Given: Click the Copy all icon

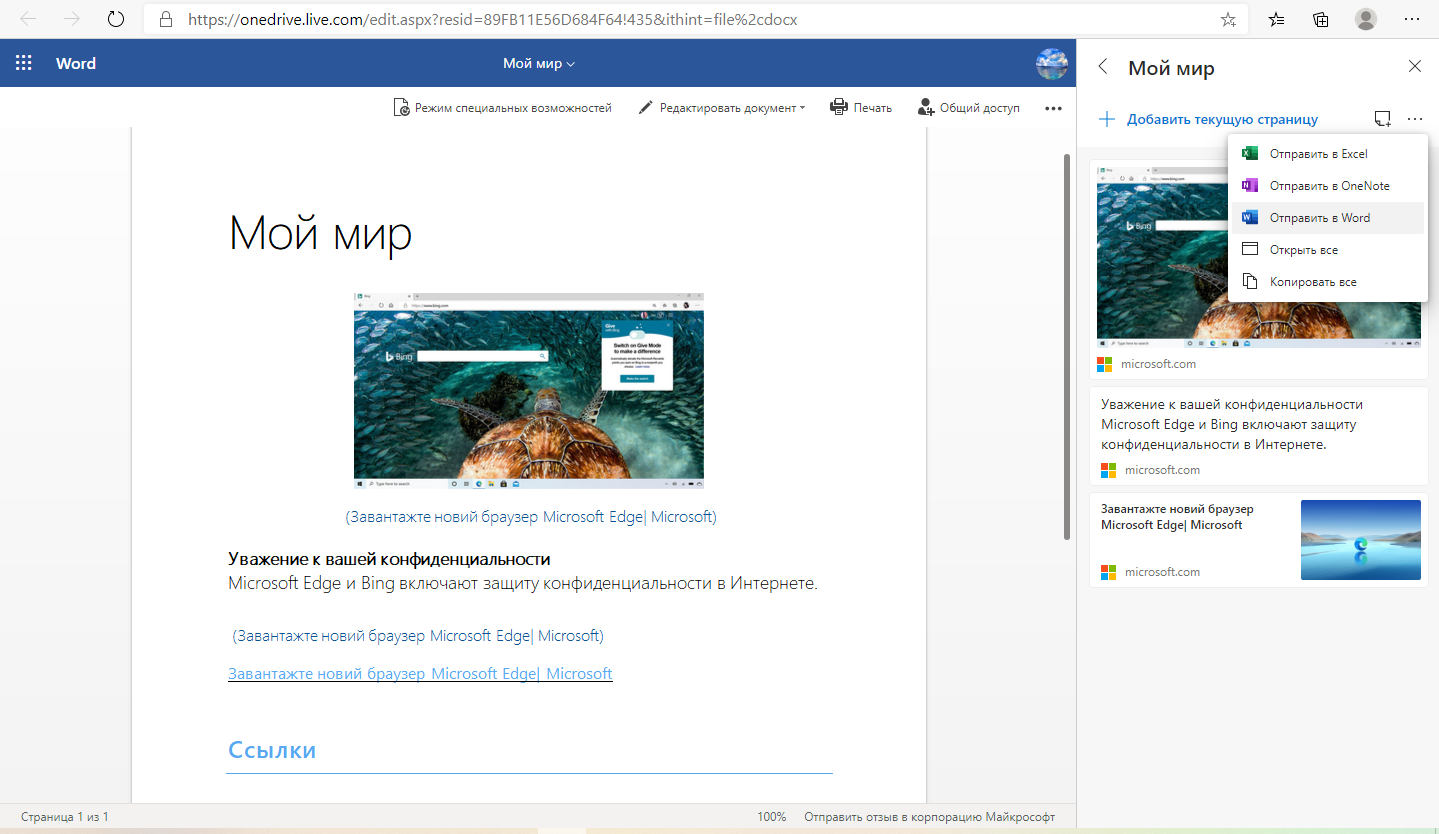Looking at the screenshot, I should point(1249,282).
